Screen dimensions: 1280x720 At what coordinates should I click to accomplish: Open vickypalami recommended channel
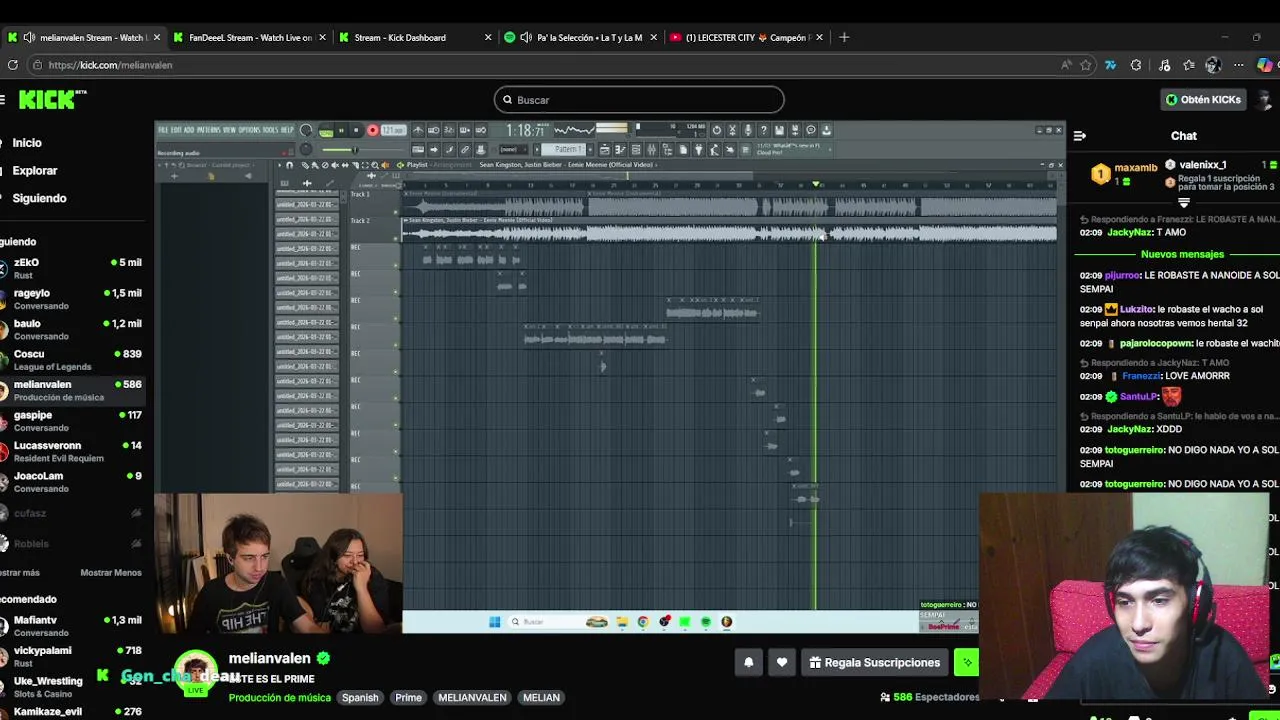[72, 656]
